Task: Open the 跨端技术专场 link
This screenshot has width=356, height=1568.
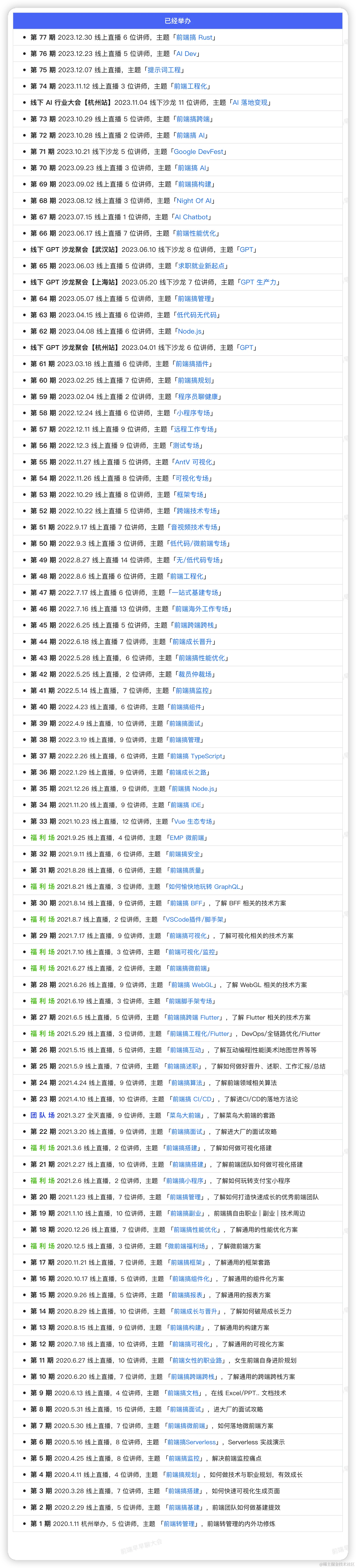Action: [x=196, y=511]
